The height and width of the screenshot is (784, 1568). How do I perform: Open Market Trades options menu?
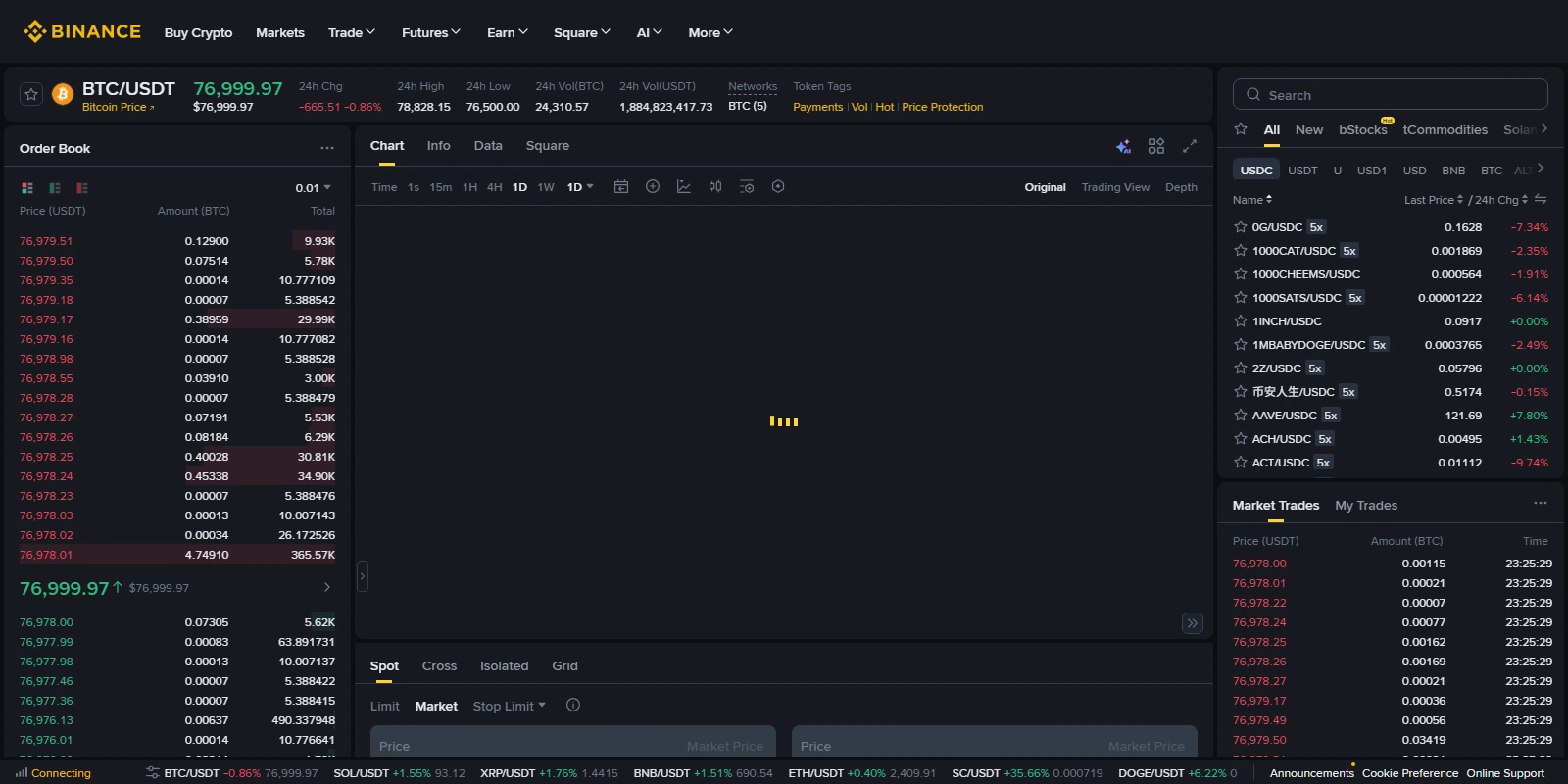tap(1541, 503)
